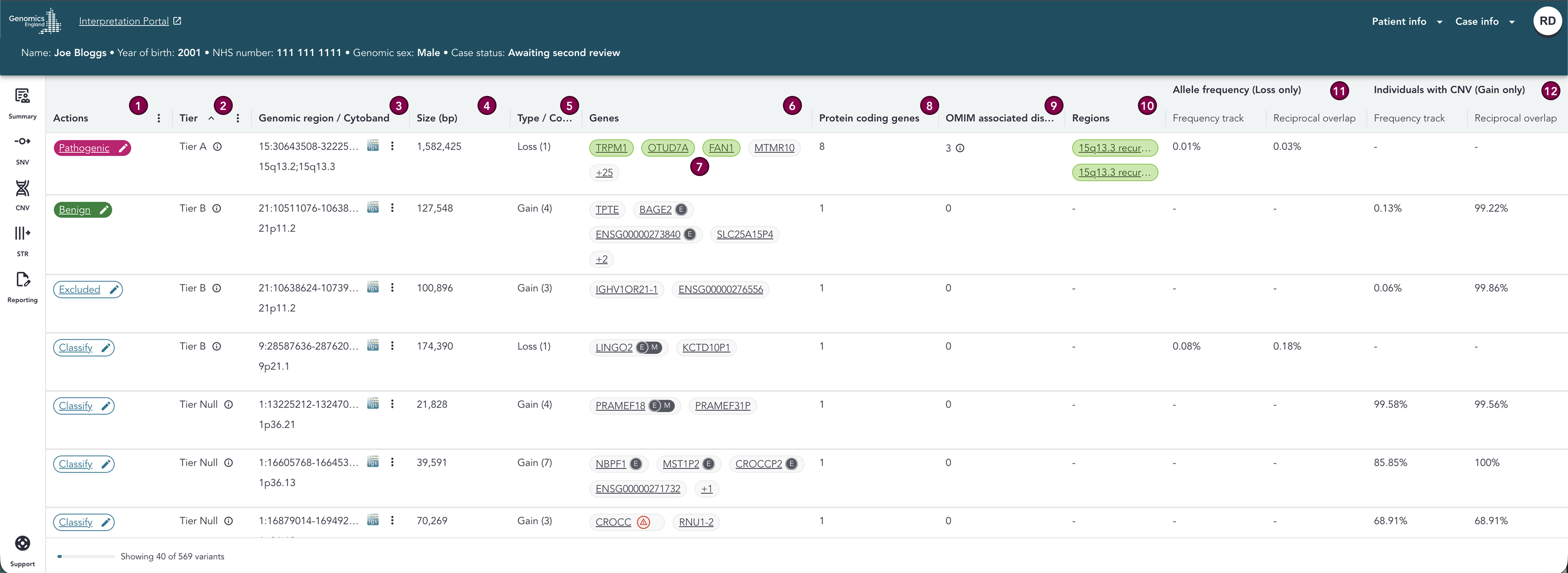
Task: Click the Tier A info icon
Action: (217, 147)
